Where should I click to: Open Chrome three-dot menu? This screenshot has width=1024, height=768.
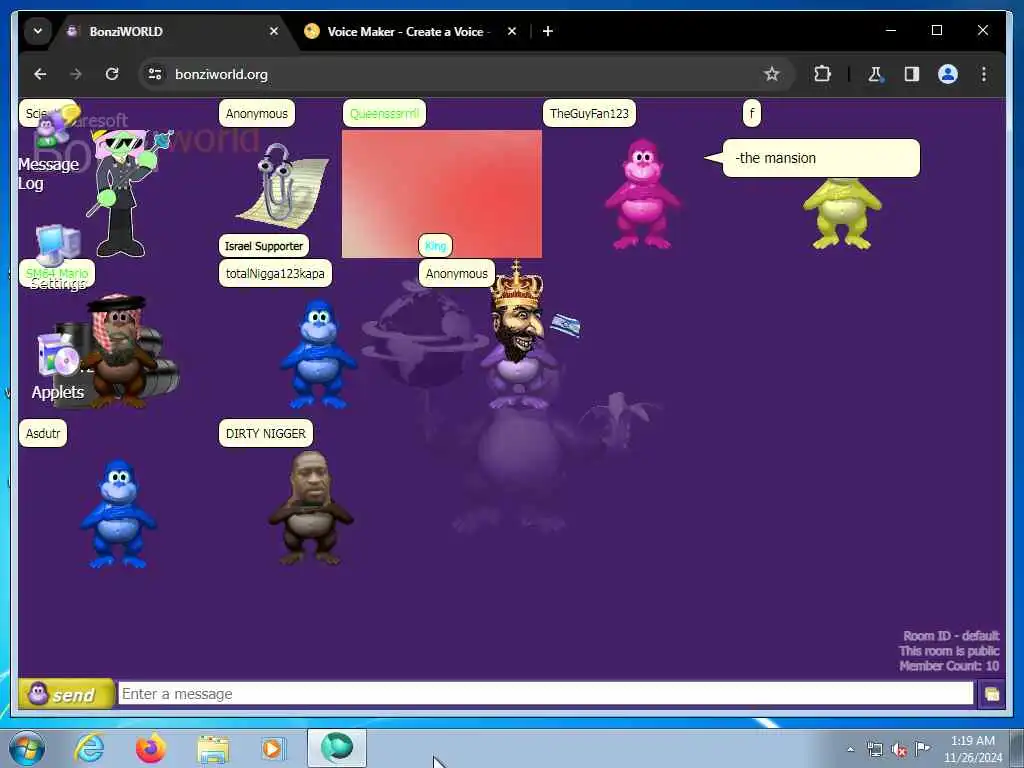984,74
